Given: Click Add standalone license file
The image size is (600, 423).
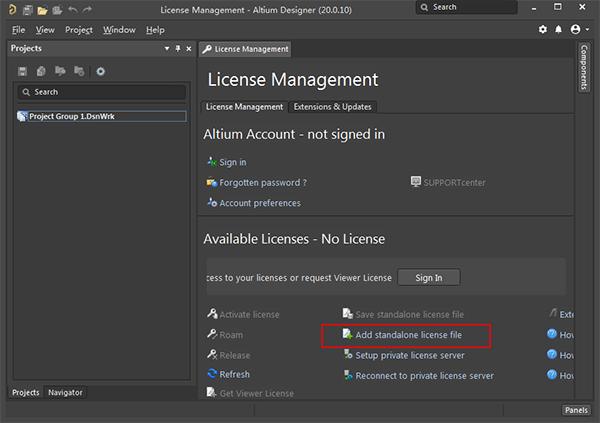Looking at the screenshot, I should [x=409, y=335].
